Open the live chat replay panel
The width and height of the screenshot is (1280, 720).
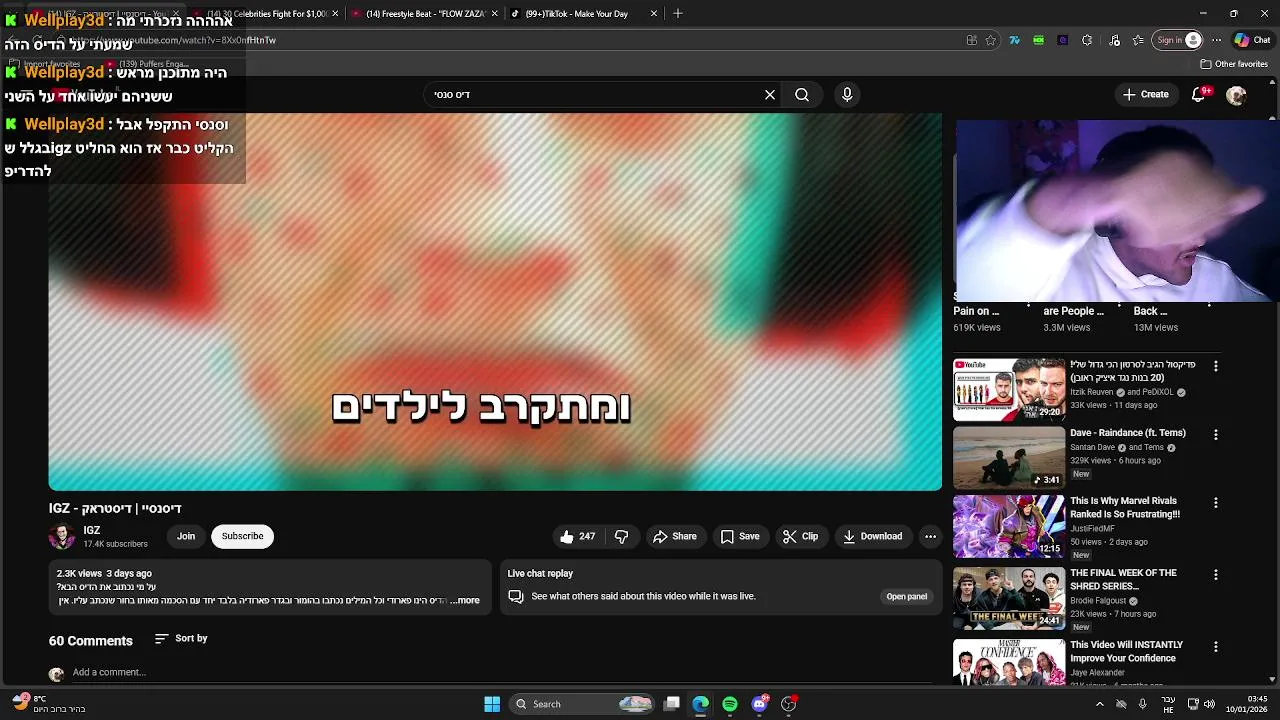coord(906,596)
